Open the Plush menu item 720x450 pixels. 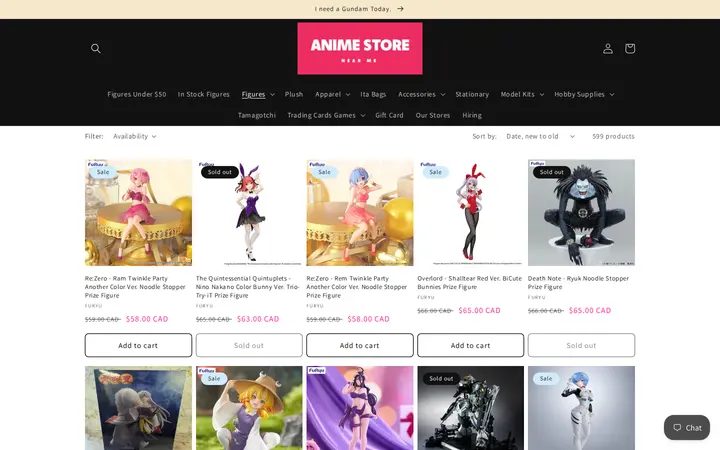point(294,94)
